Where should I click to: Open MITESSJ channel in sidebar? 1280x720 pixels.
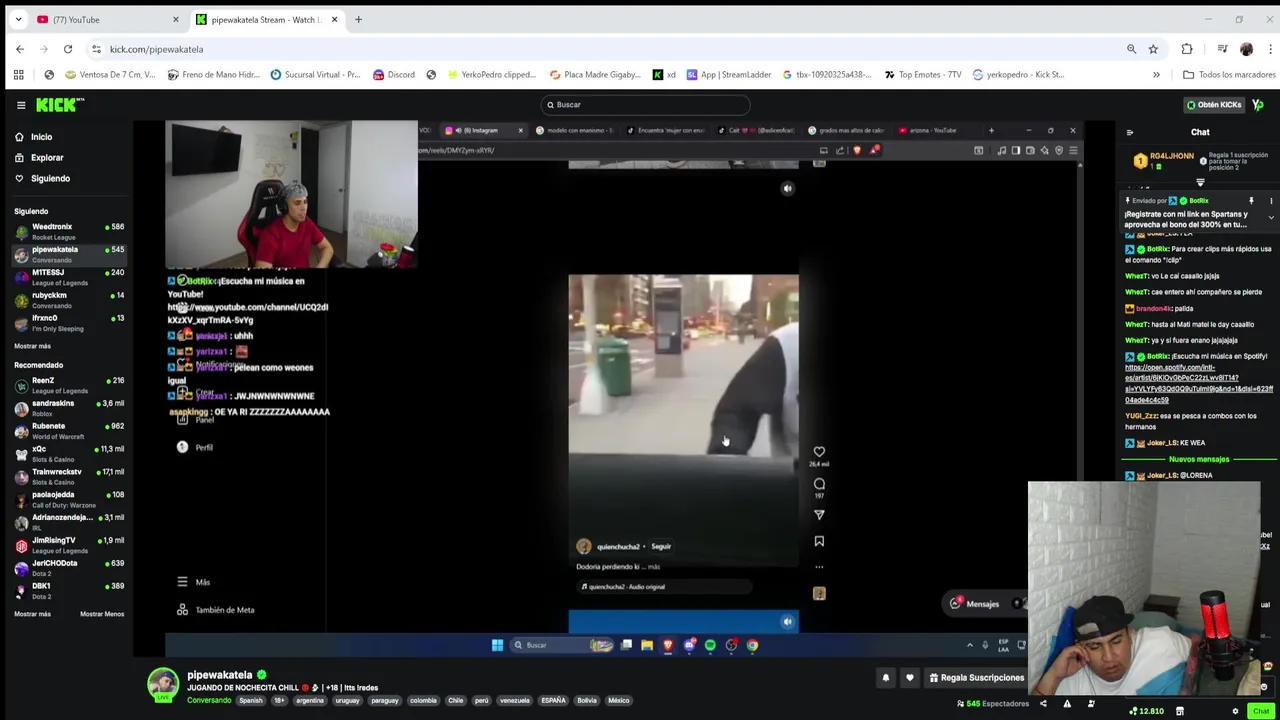click(70, 278)
